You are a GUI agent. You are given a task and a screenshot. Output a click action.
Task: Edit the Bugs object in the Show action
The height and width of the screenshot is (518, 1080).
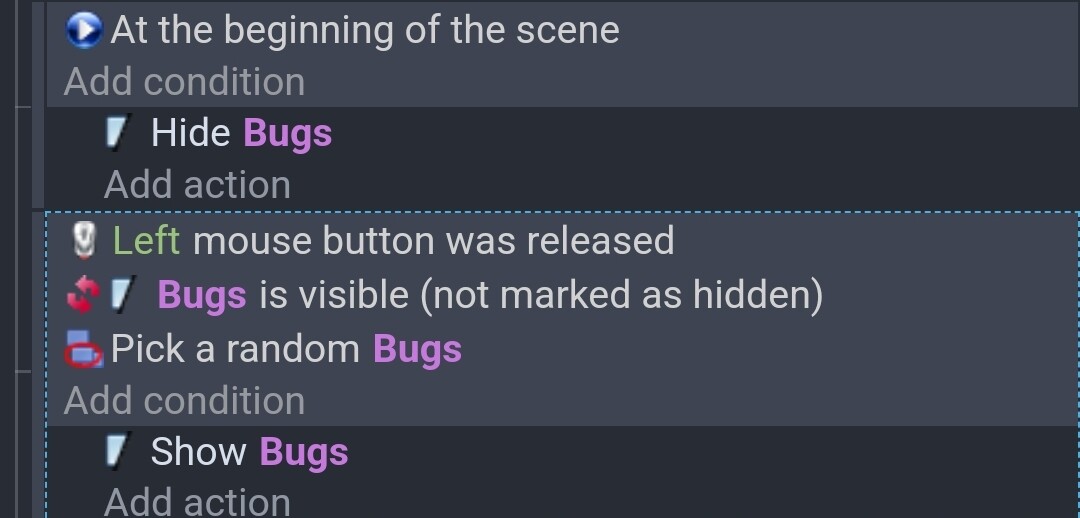coord(304,453)
